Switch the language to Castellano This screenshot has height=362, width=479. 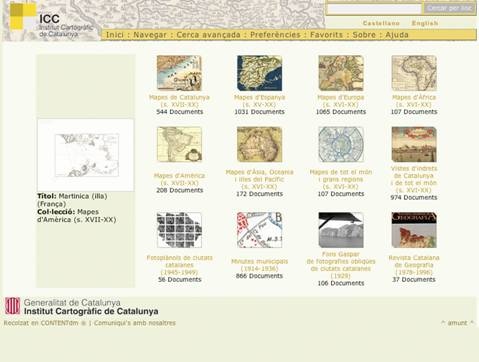[x=381, y=23]
